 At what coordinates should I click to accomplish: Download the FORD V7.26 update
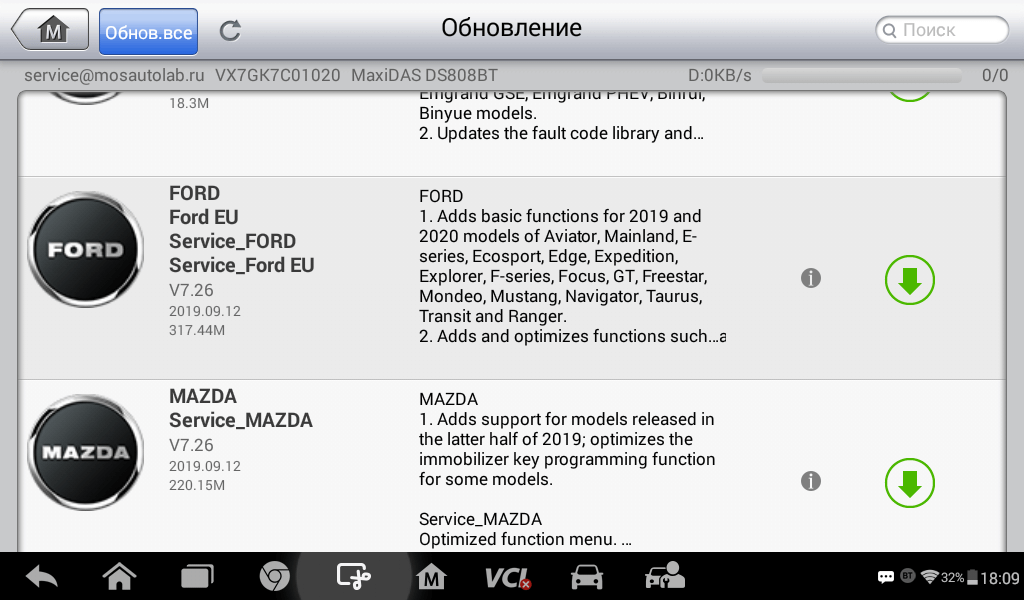pyautogui.click(x=910, y=280)
